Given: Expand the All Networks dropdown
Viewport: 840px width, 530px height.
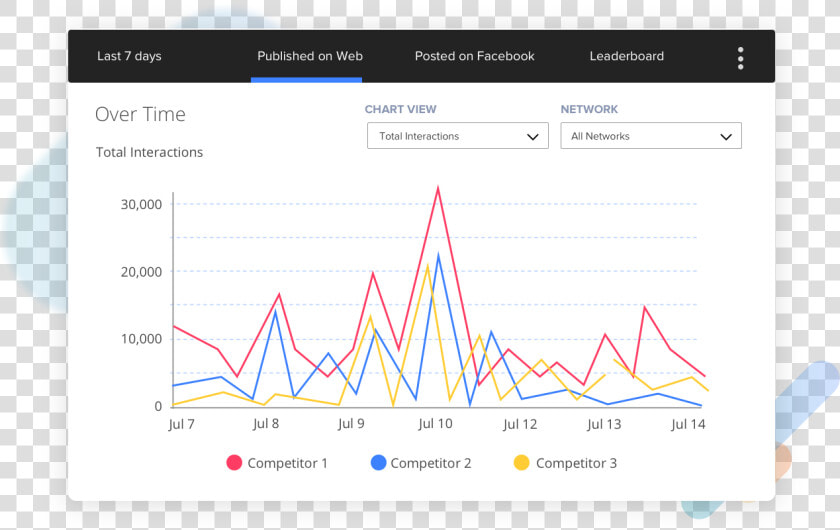Looking at the screenshot, I should pos(651,136).
